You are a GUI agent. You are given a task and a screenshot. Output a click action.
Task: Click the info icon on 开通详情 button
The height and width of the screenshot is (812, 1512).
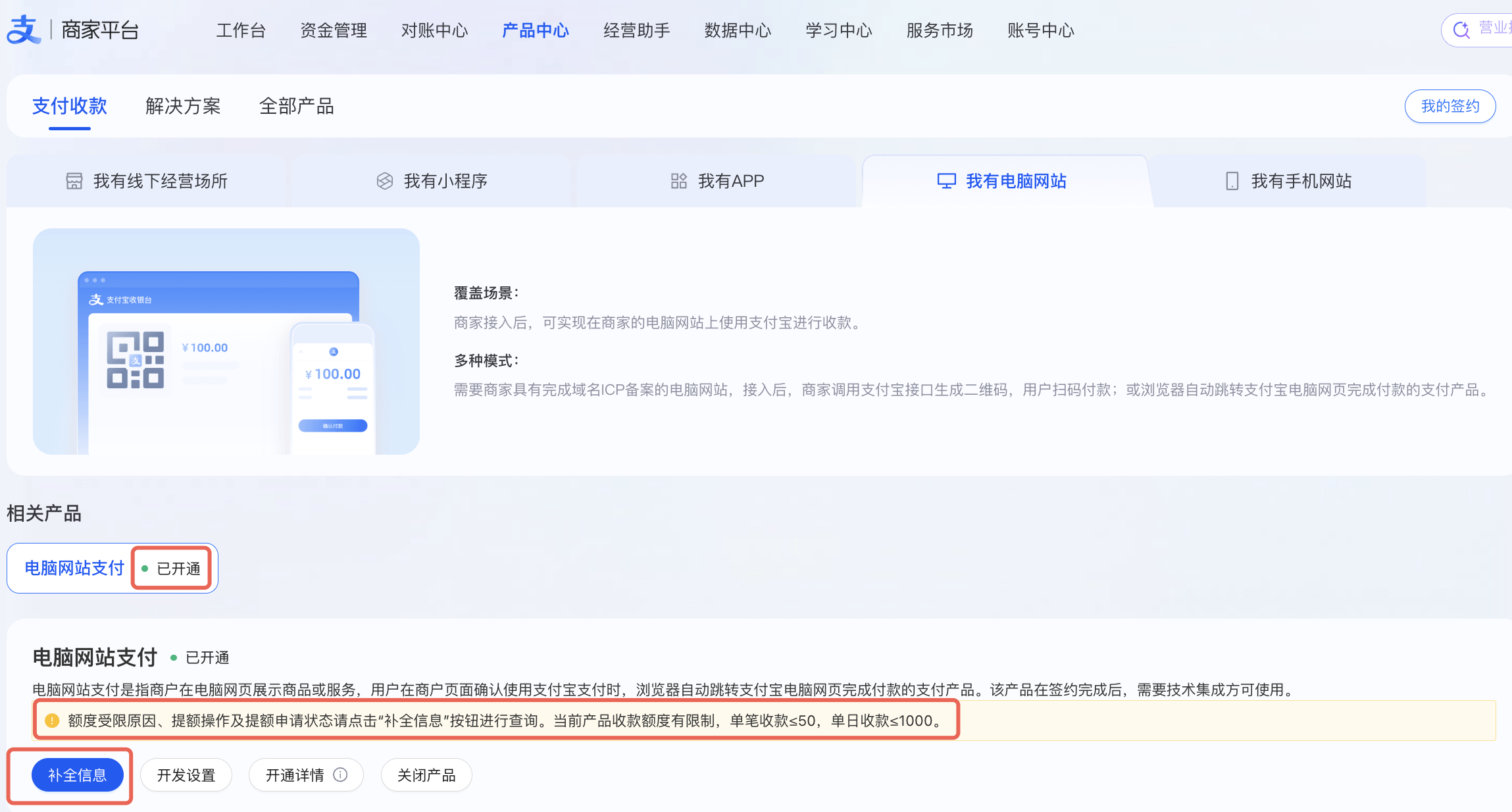coord(340,774)
